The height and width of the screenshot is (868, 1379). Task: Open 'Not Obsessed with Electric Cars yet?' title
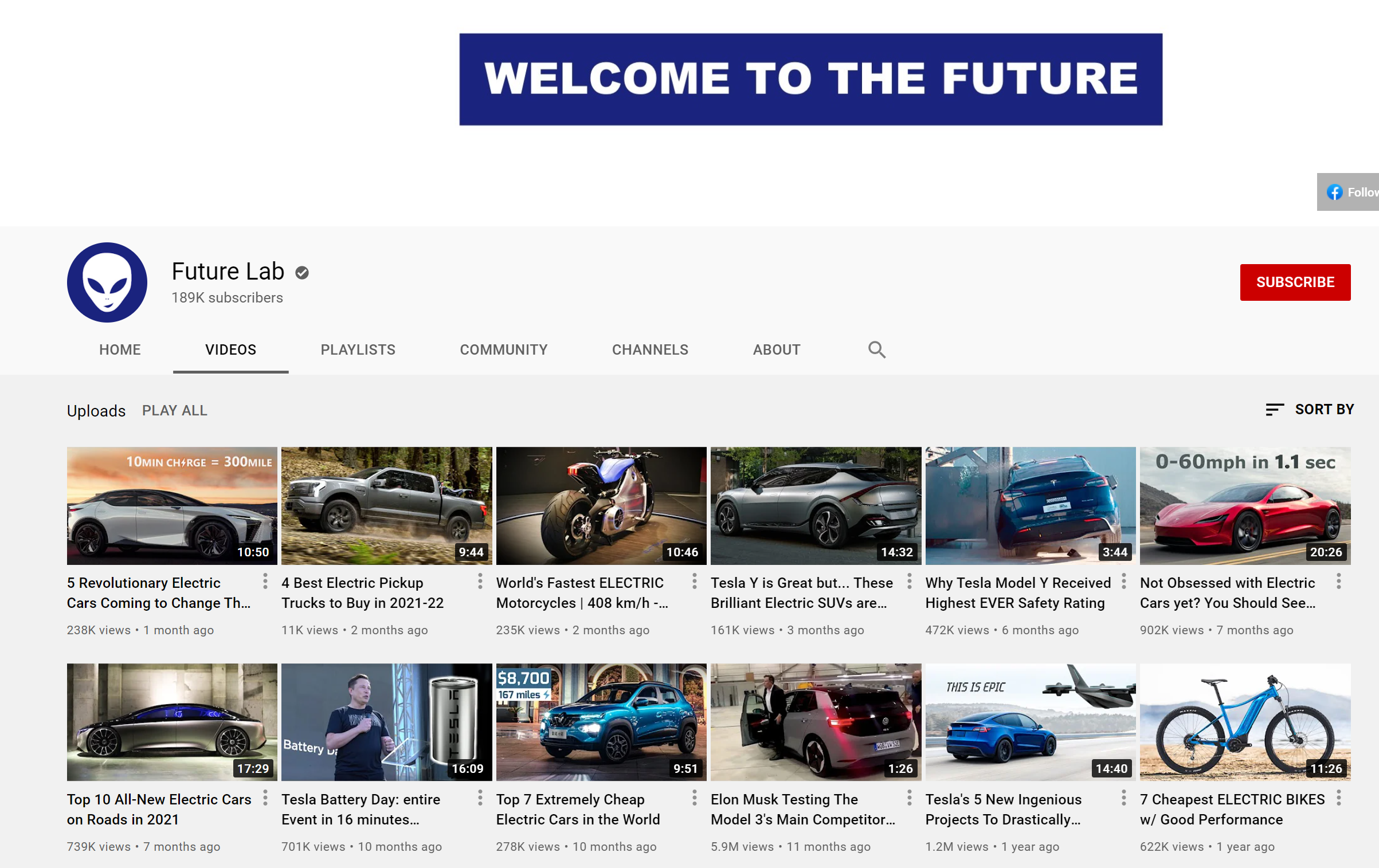pos(1228,593)
